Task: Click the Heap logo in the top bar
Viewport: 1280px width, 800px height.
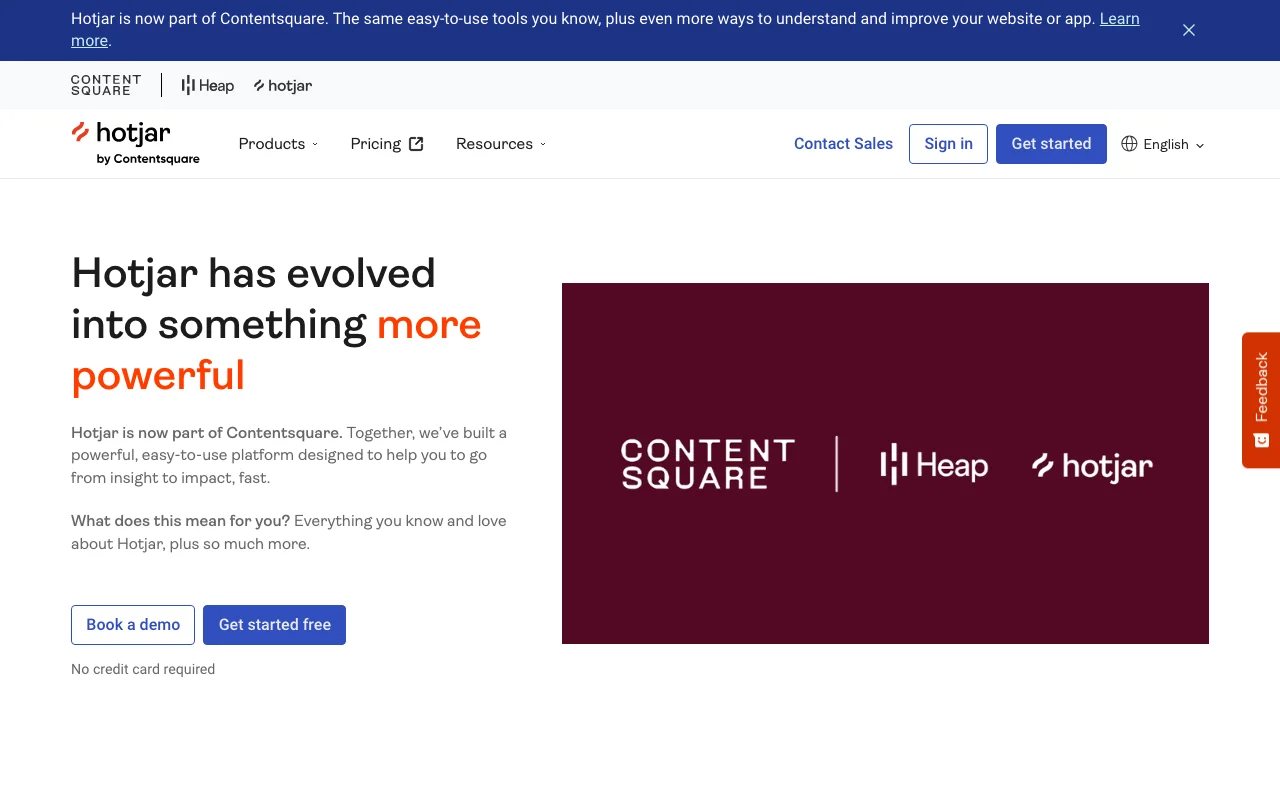Action: (x=207, y=85)
